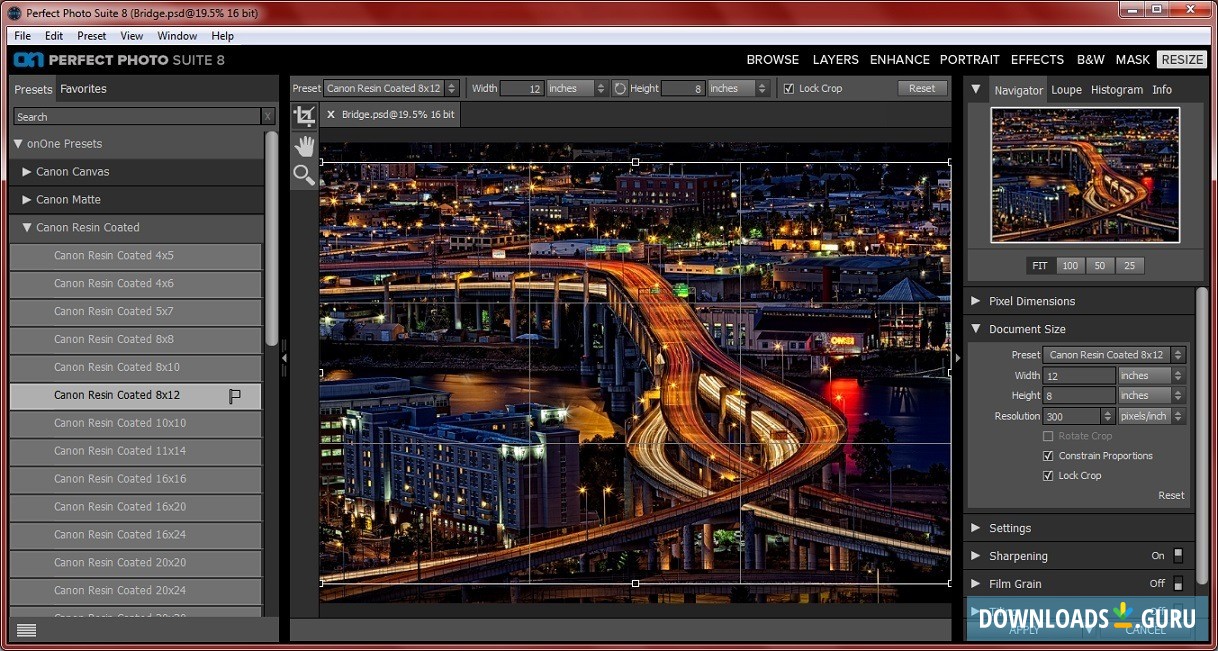Click the preset Search field
The height and width of the screenshot is (651, 1218).
pyautogui.click(x=136, y=117)
